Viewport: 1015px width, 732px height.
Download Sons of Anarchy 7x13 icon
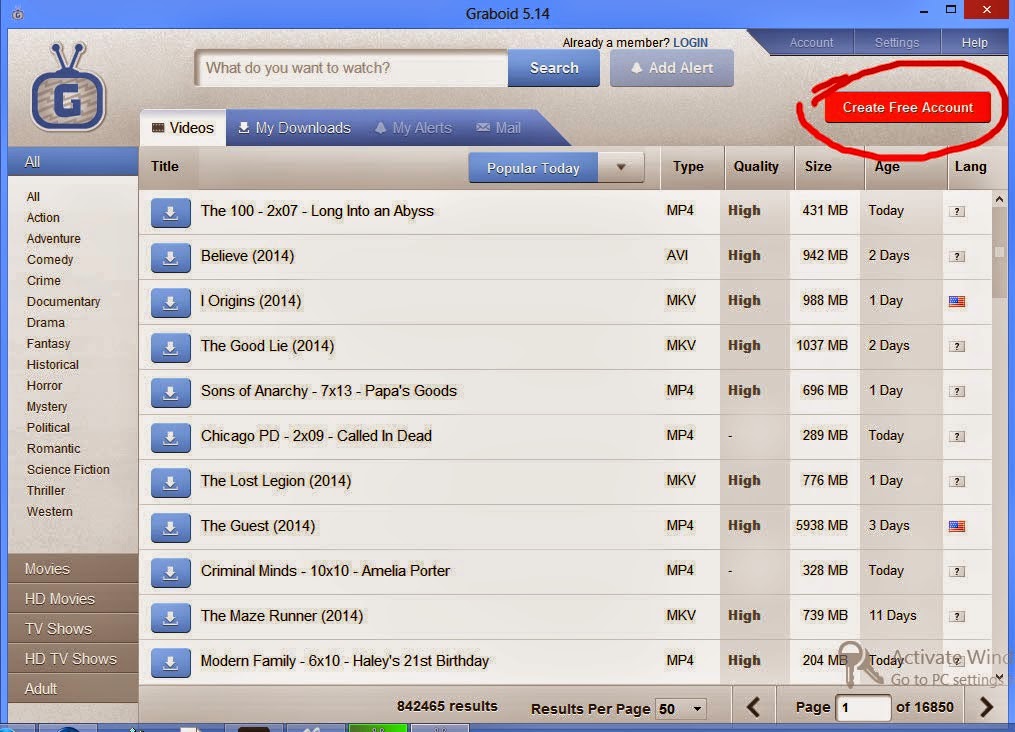click(170, 392)
